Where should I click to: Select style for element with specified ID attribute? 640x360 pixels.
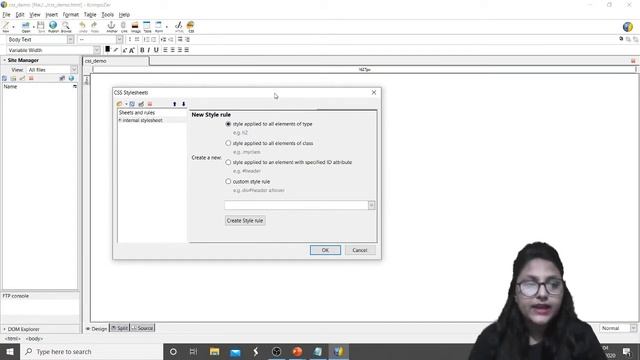228,162
